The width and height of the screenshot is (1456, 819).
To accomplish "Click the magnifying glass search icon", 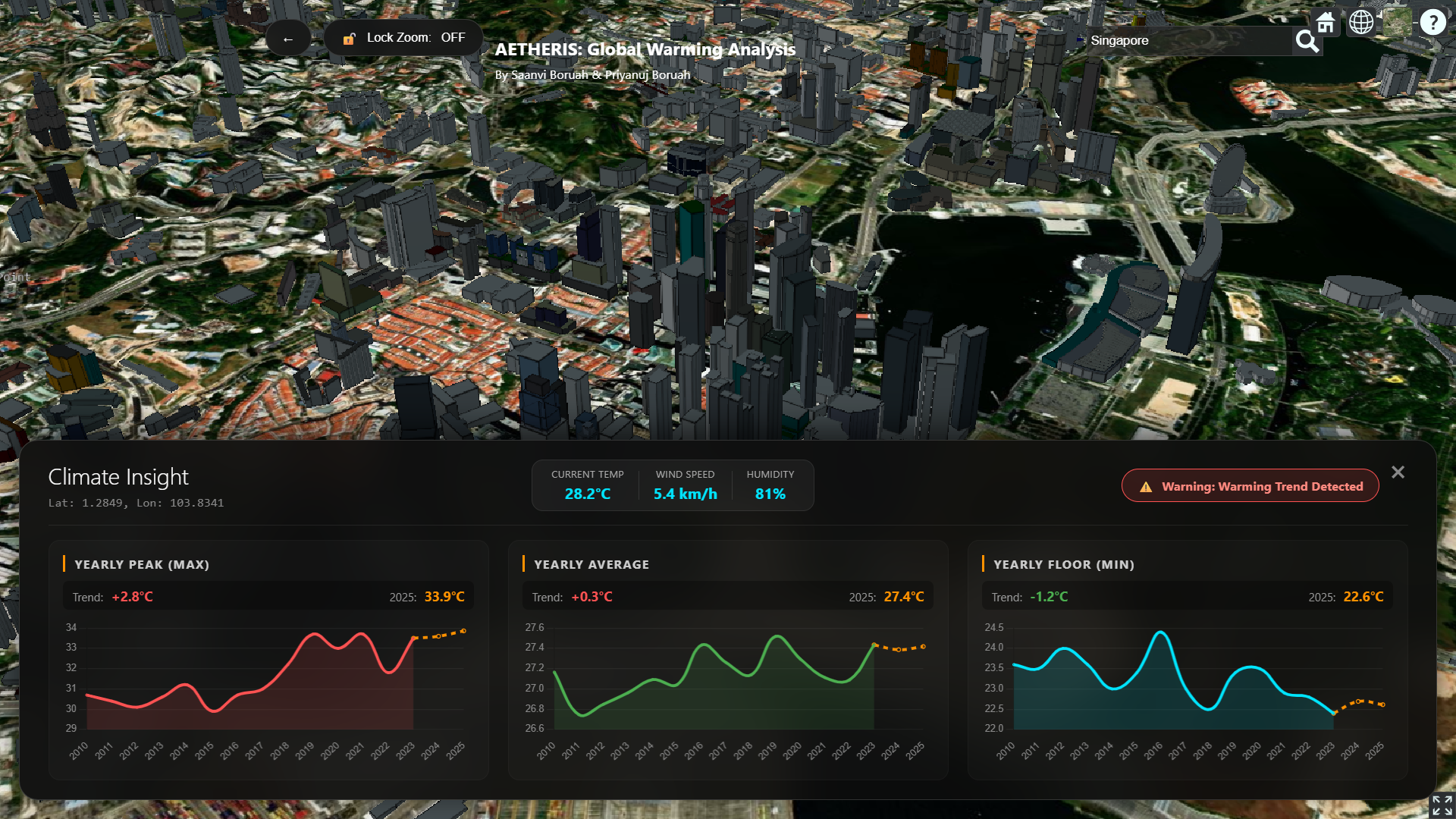I will coord(1307,41).
